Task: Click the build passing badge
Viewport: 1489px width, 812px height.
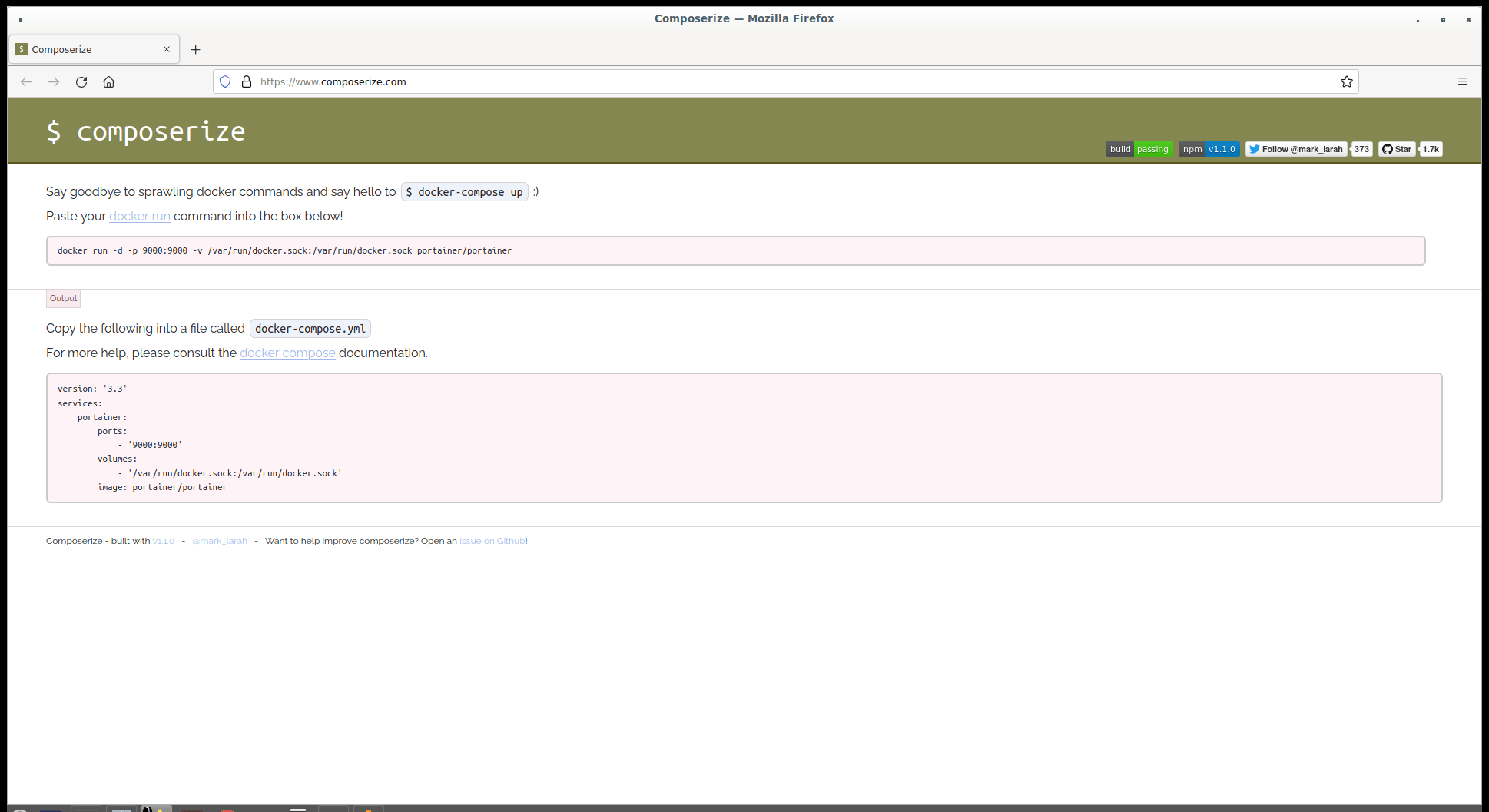Action: pos(1139,149)
